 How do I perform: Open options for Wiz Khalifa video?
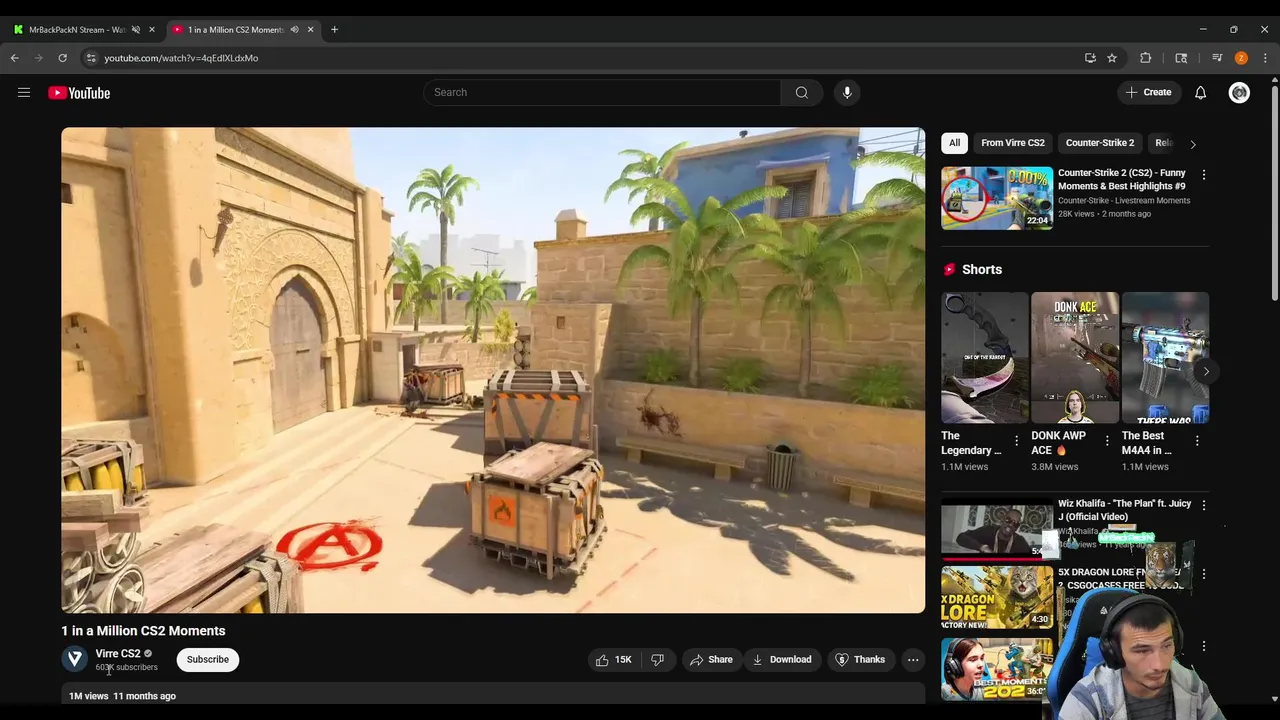click(x=1204, y=506)
